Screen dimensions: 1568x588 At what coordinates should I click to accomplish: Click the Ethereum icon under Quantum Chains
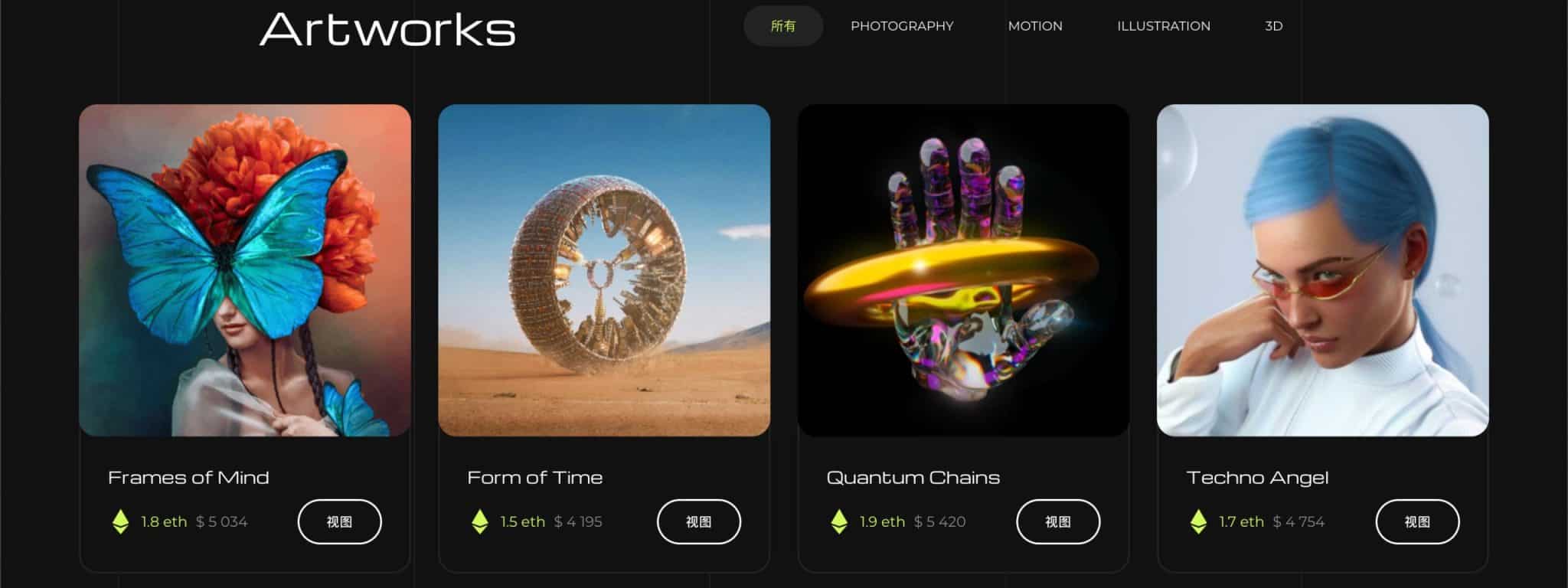tap(839, 521)
